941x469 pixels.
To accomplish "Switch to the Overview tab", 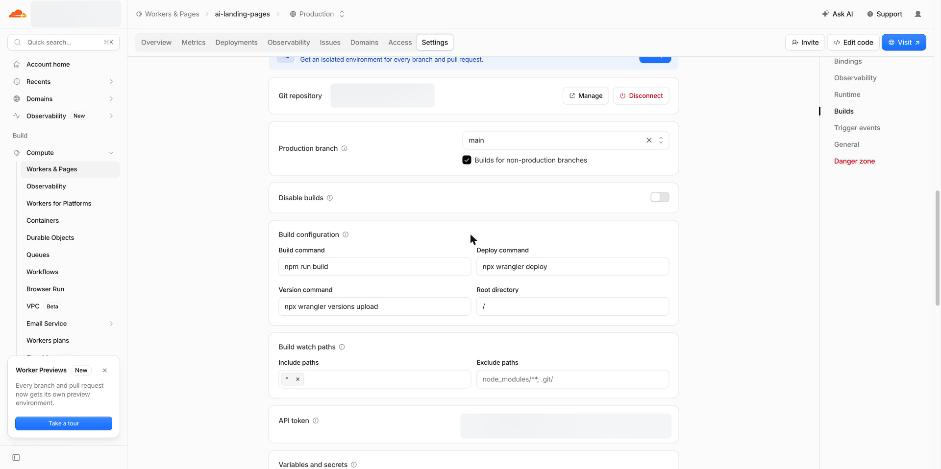I will point(156,43).
